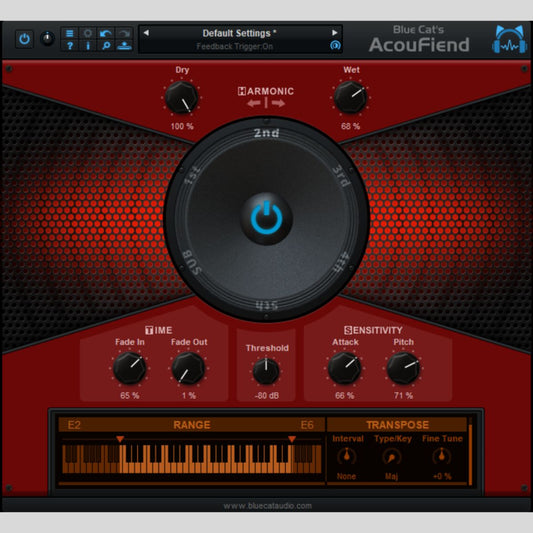Screen dimensions: 533x533
Task: Click the undo arrow icon
Action: (106, 33)
